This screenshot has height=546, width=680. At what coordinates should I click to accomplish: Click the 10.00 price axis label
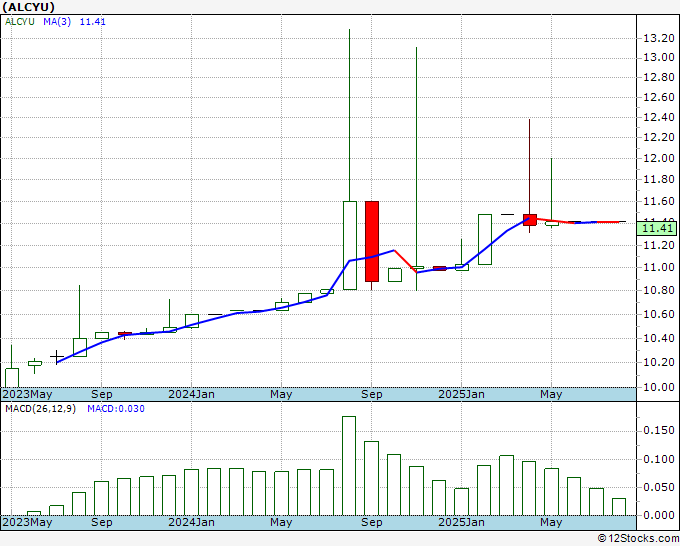click(x=658, y=387)
